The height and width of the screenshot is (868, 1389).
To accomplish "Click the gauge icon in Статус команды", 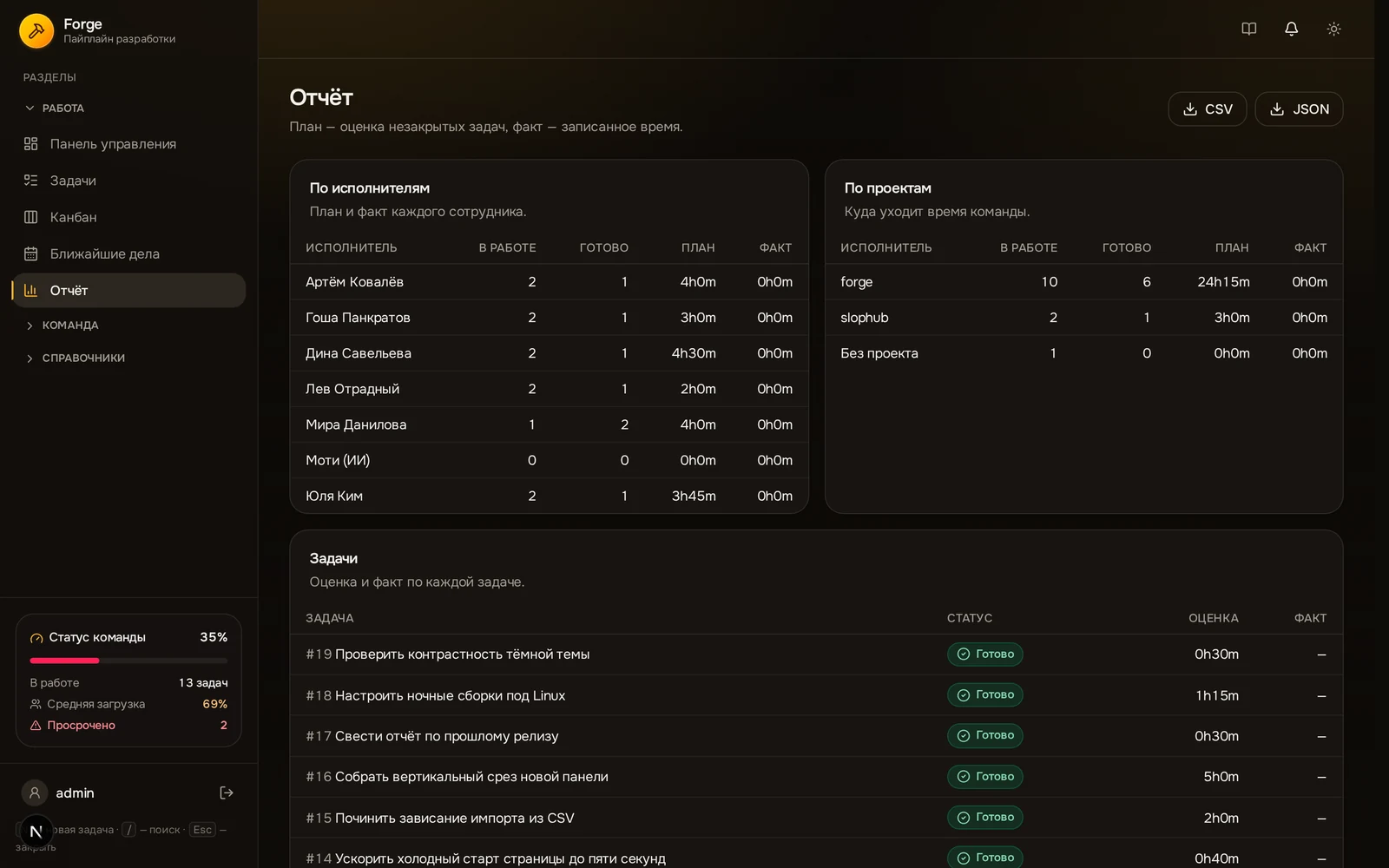I will 36,638.
